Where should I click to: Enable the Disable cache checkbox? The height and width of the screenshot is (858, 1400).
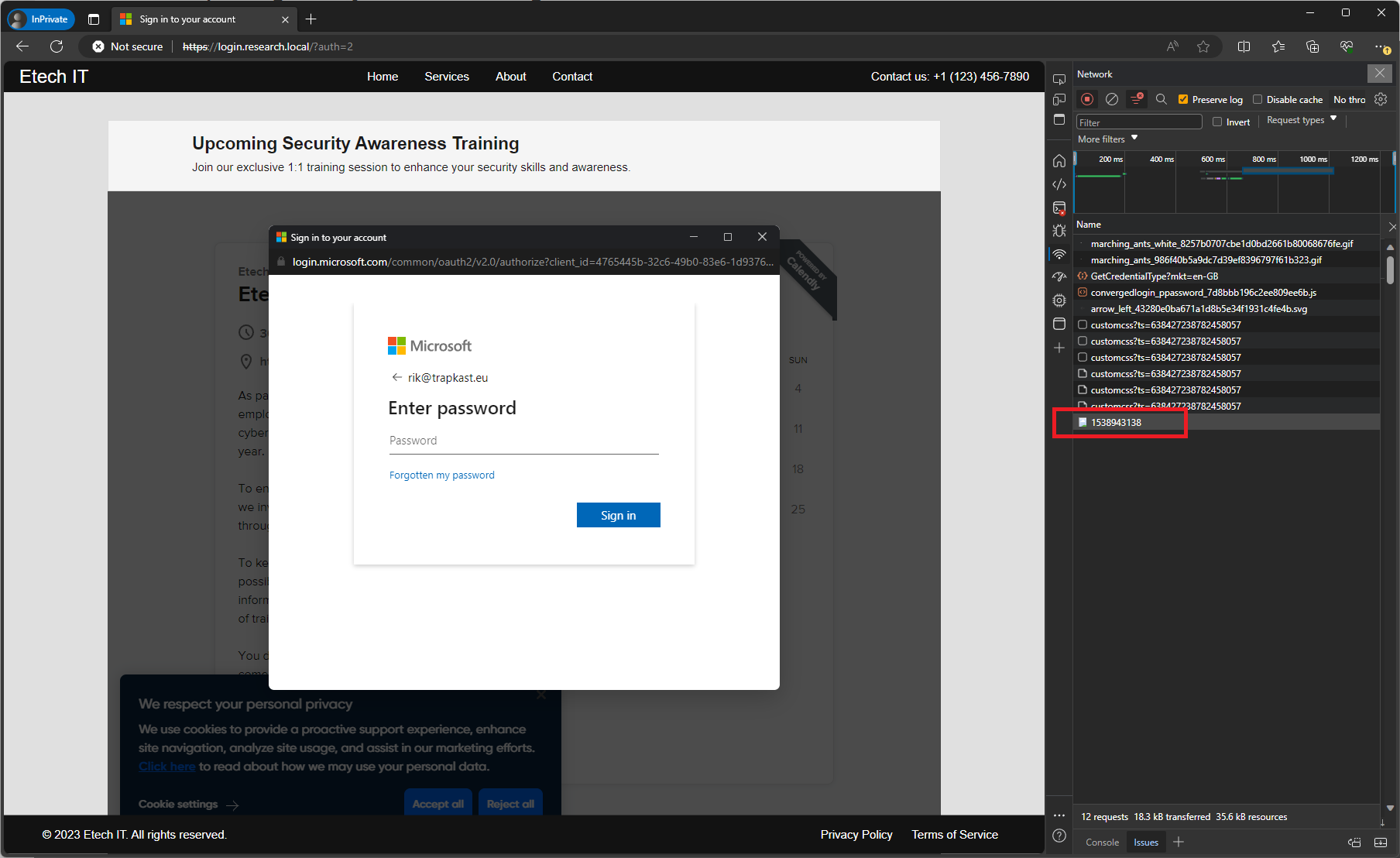coord(1258,99)
